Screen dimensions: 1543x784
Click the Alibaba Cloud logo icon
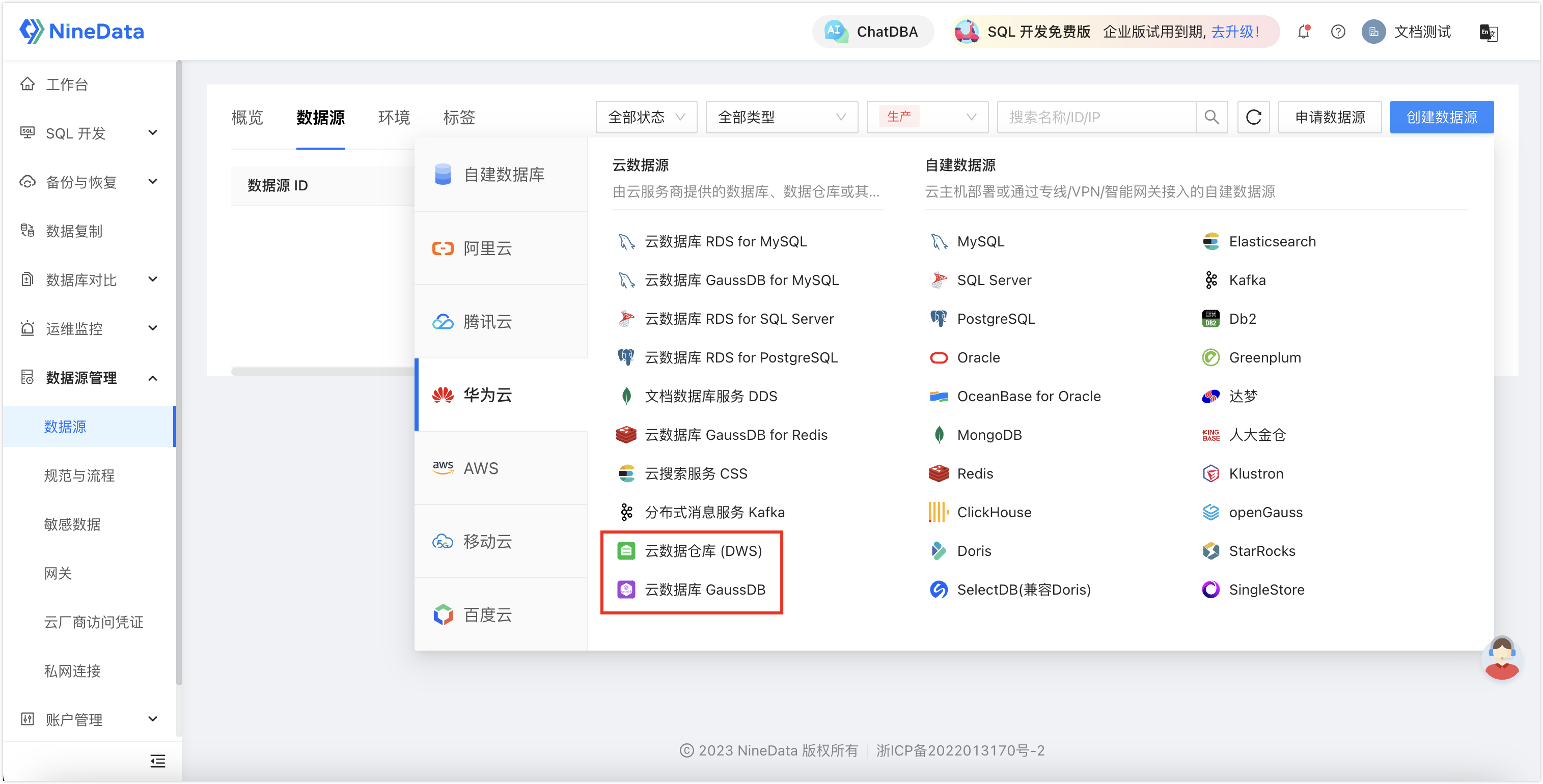[x=443, y=248]
